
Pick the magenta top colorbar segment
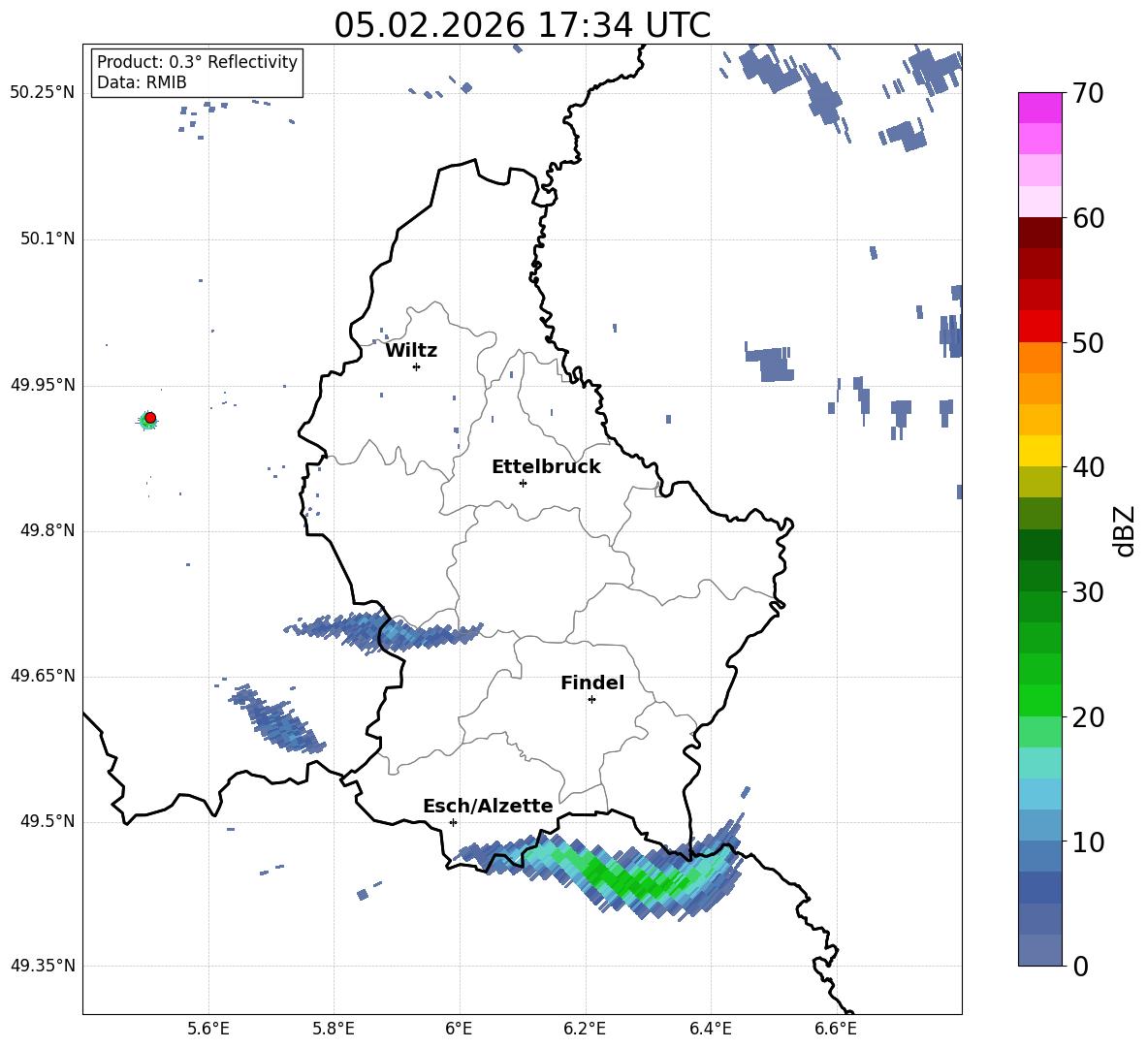[x=1039, y=109]
